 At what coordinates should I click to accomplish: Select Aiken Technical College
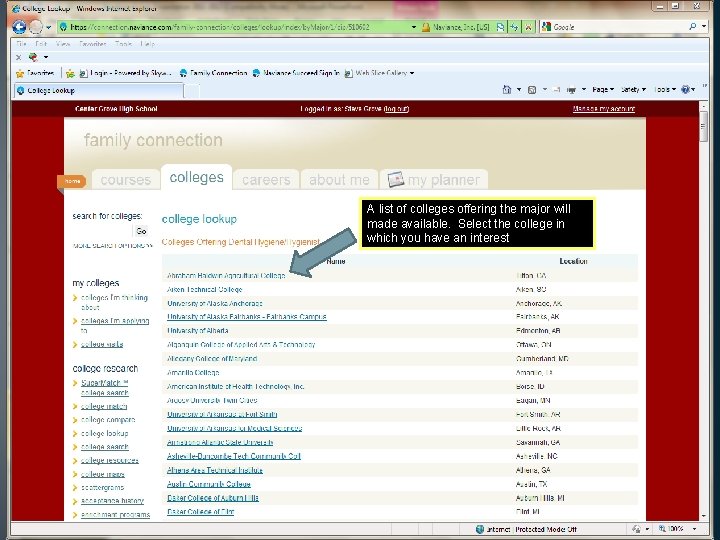[x=204, y=289]
